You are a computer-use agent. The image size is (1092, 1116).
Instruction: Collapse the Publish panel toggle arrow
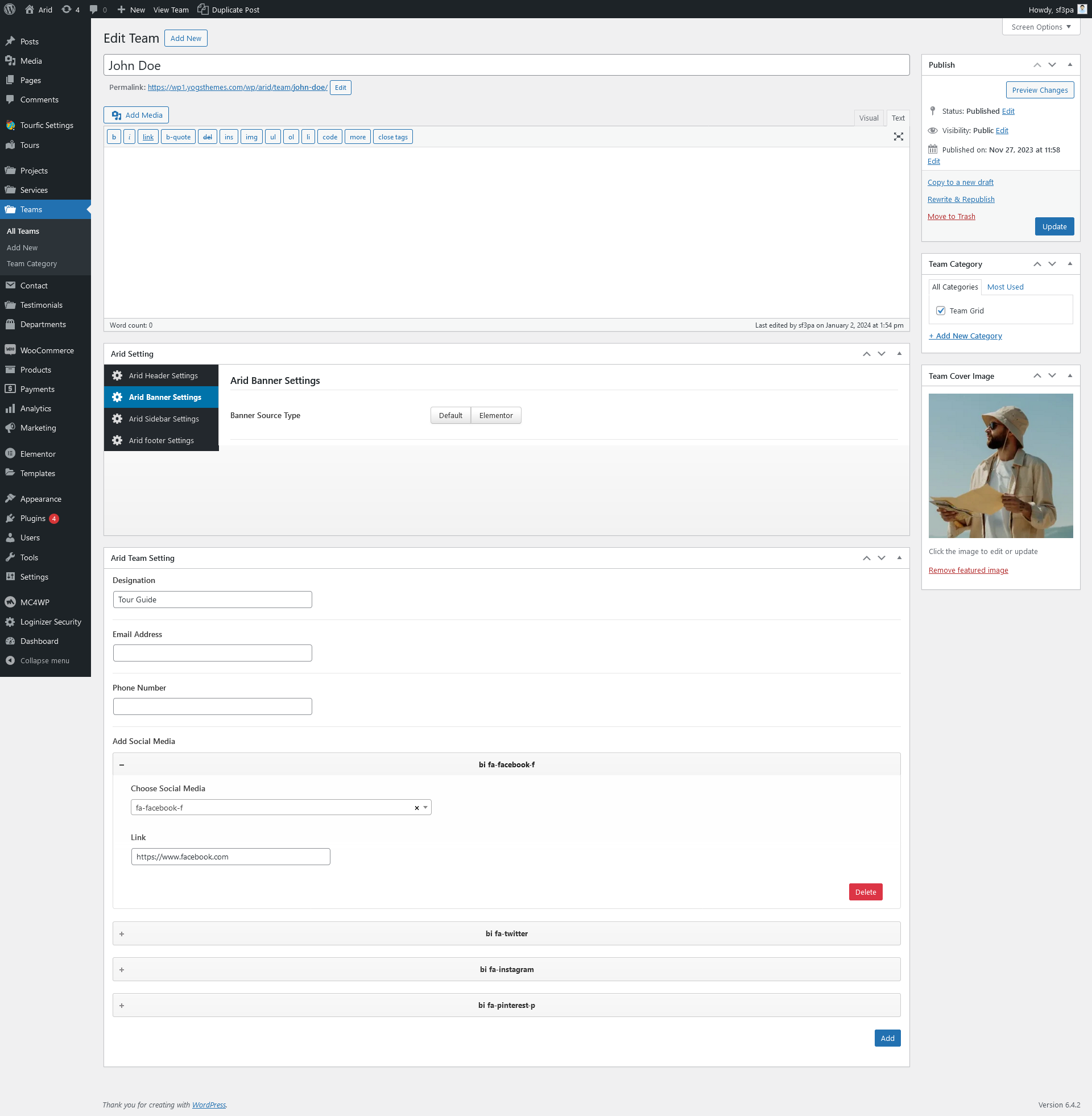[x=1070, y=65]
